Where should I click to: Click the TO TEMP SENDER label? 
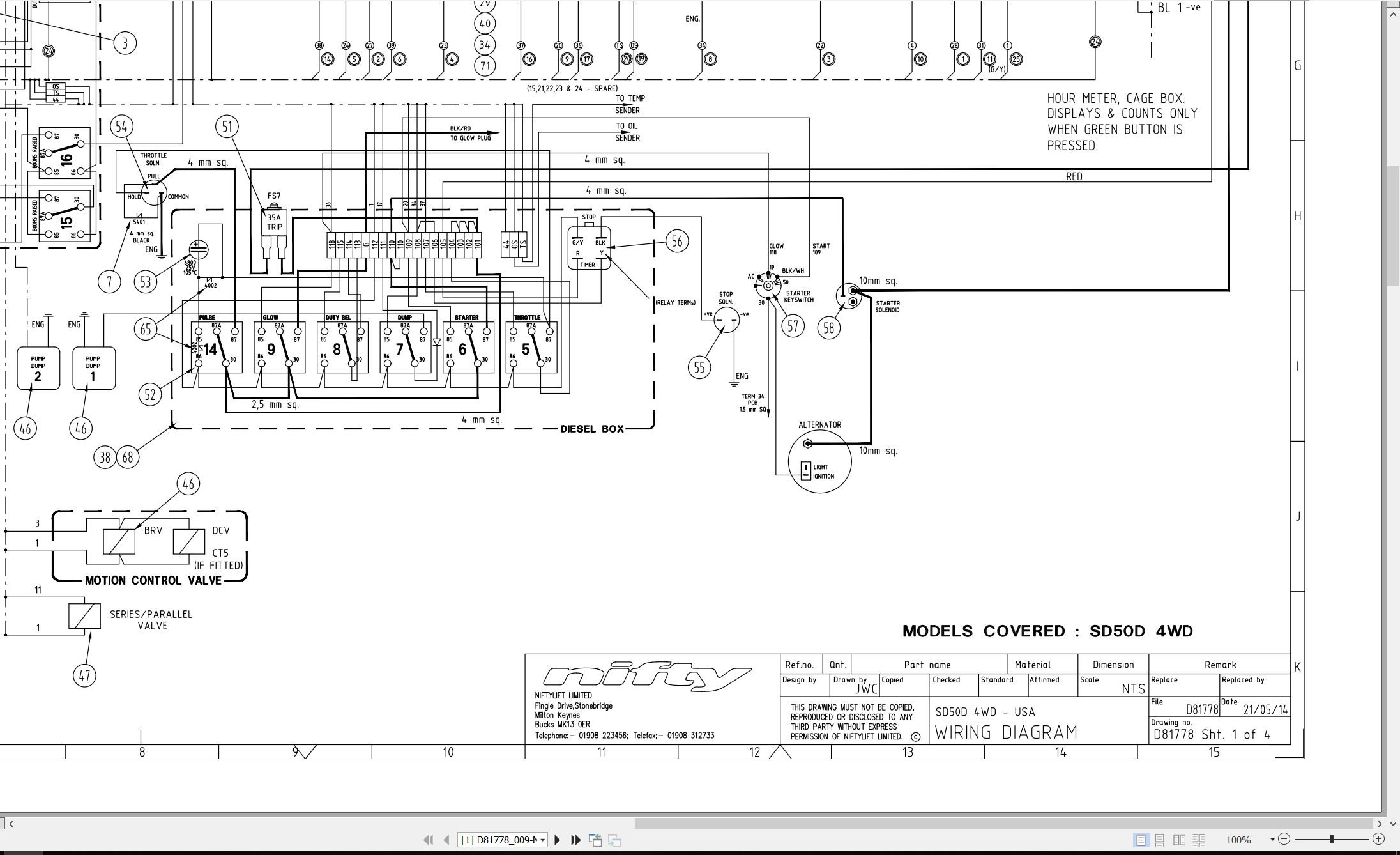tap(630, 104)
